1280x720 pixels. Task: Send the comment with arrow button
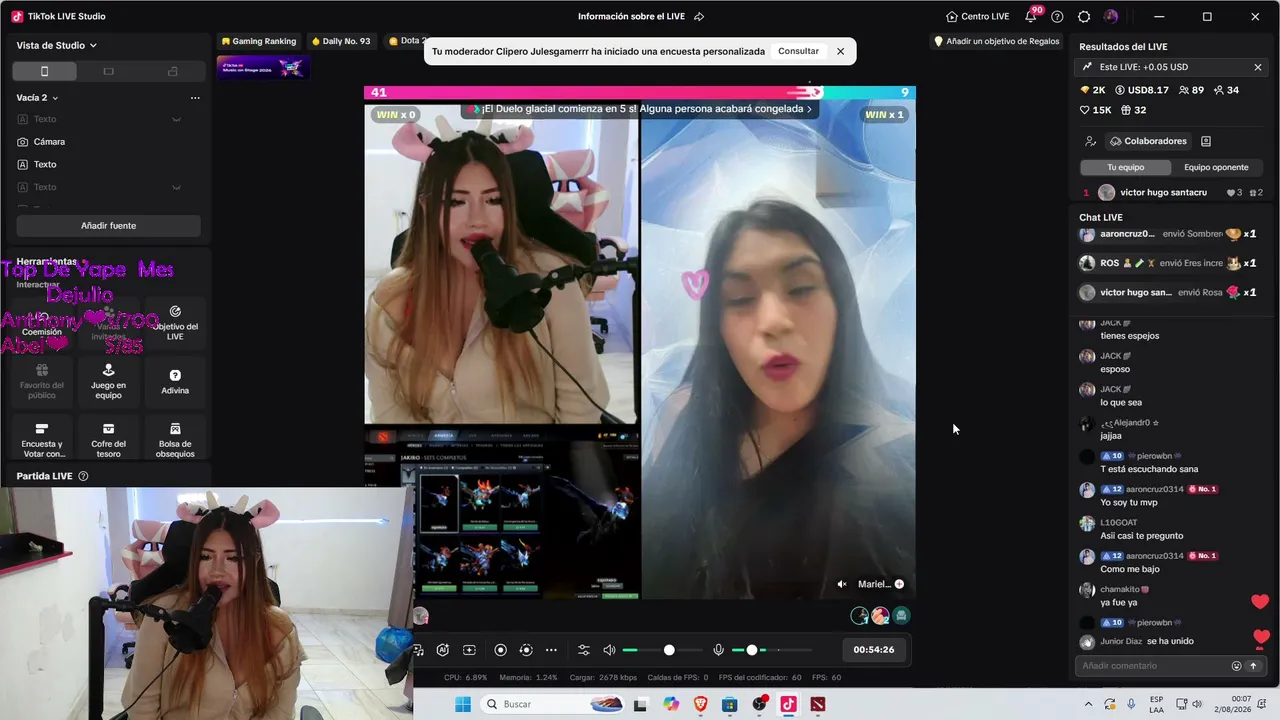[x=1253, y=666]
